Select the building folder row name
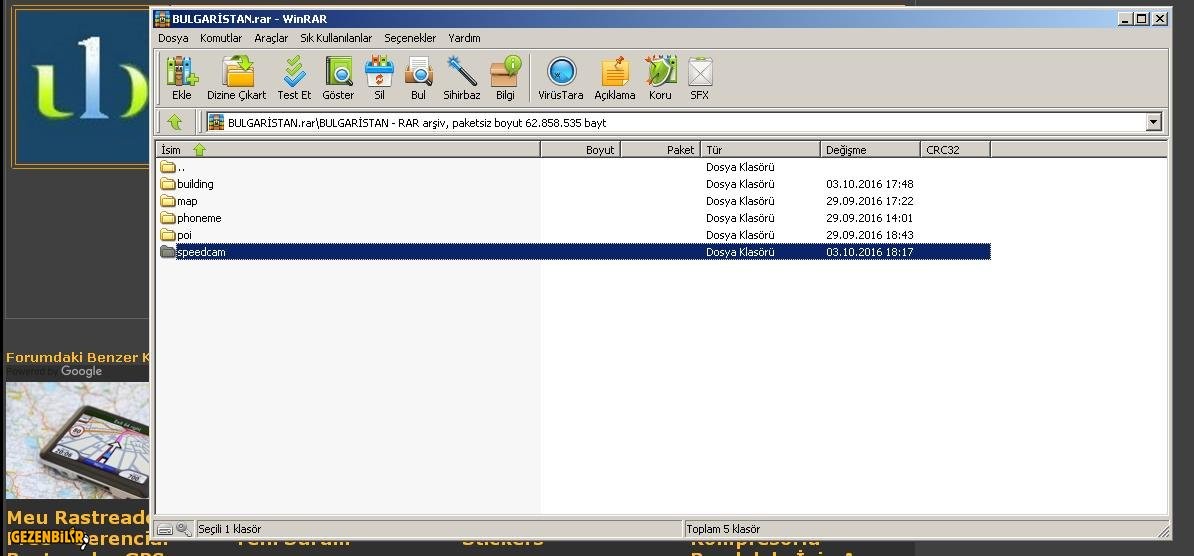Image resolution: width=1194 pixels, height=556 pixels. point(195,184)
